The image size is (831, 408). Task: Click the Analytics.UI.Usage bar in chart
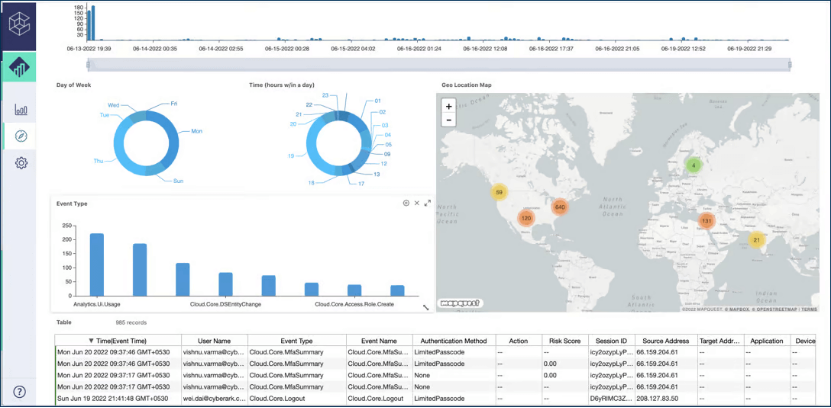pyautogui.click(x=97, y=264)
